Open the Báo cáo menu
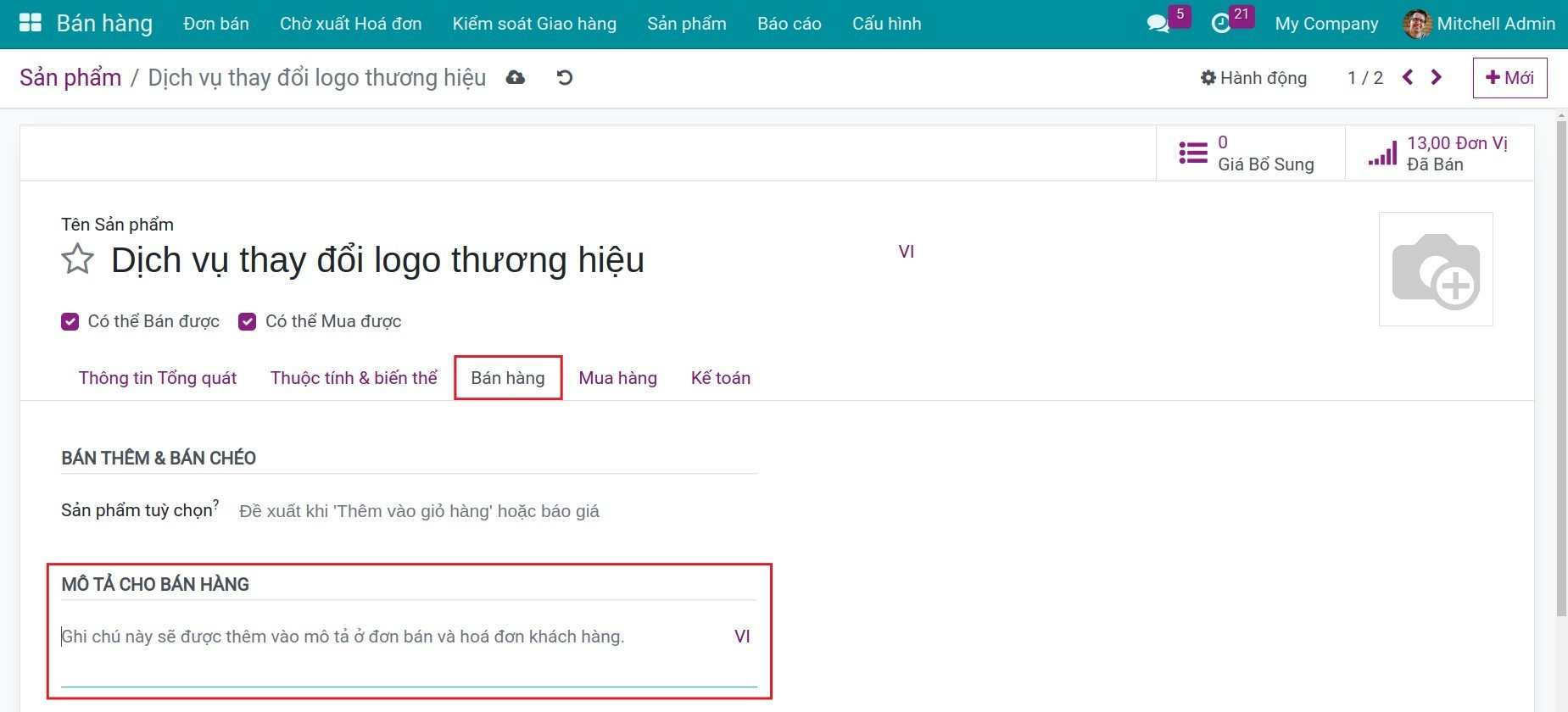1568x712 pixels. [x=790, y=24]
